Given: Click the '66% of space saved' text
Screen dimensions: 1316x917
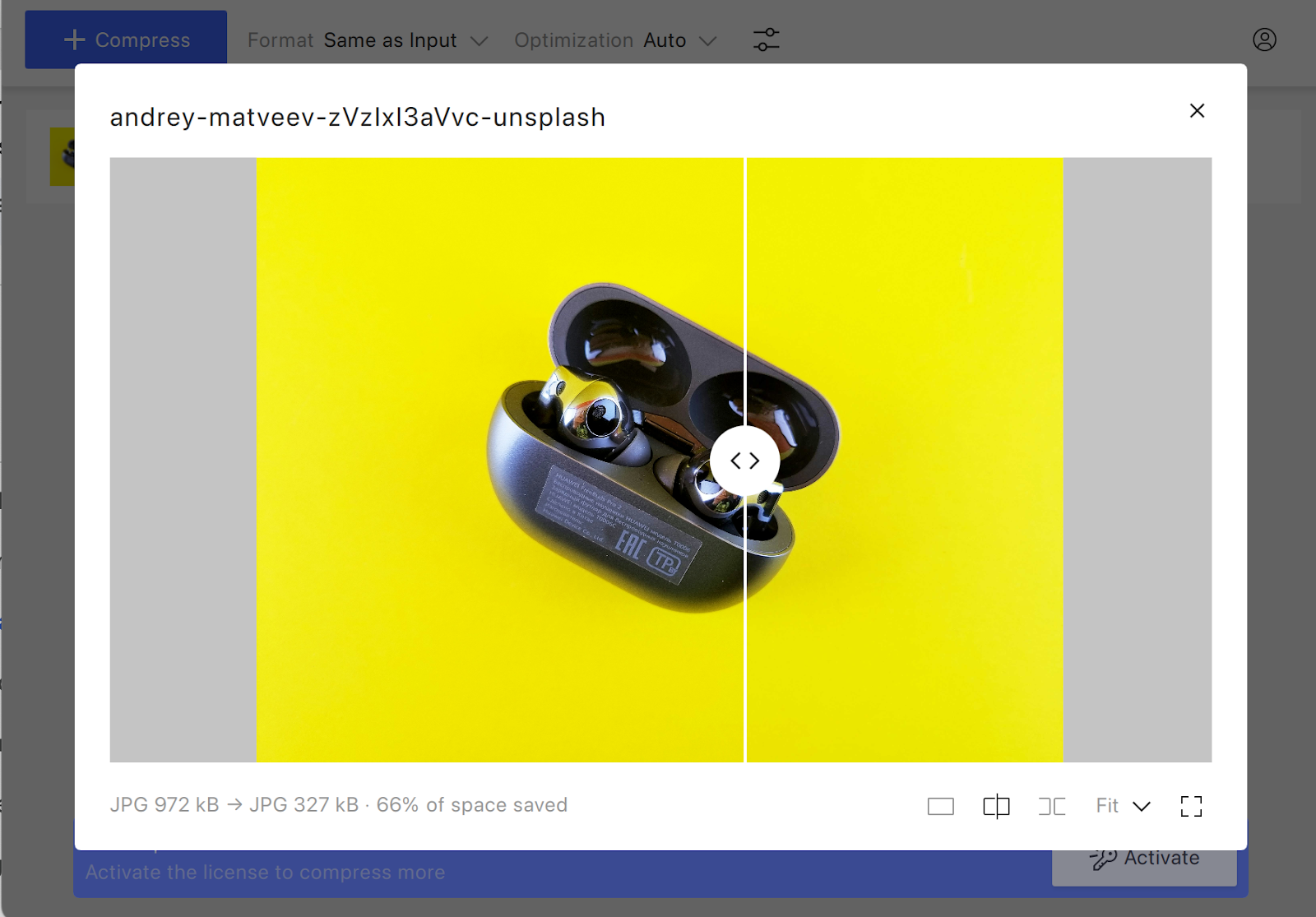Looking at the screenshot, I should (471, 805).
